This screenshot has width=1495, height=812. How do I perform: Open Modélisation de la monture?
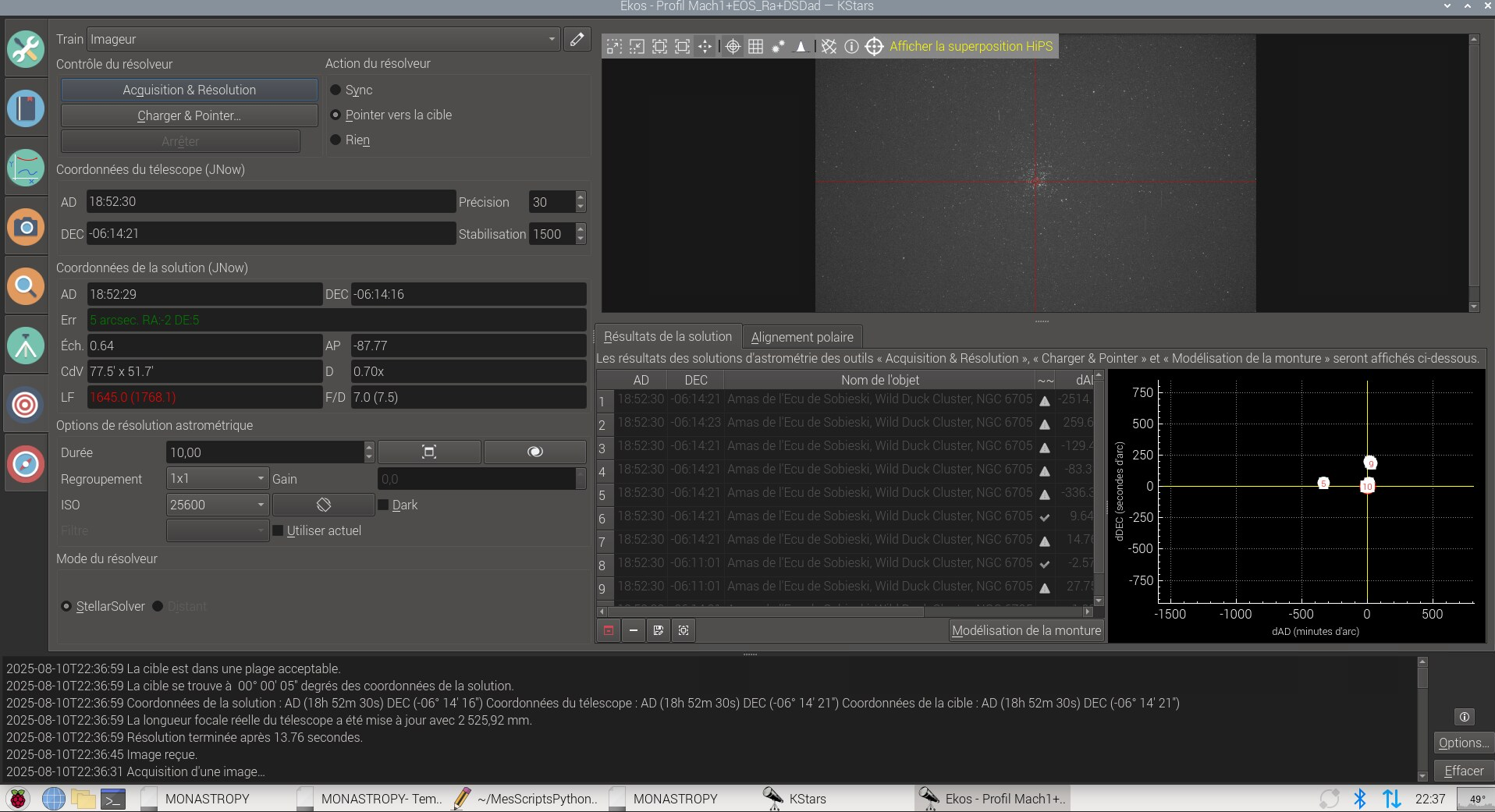[1026, 630]
